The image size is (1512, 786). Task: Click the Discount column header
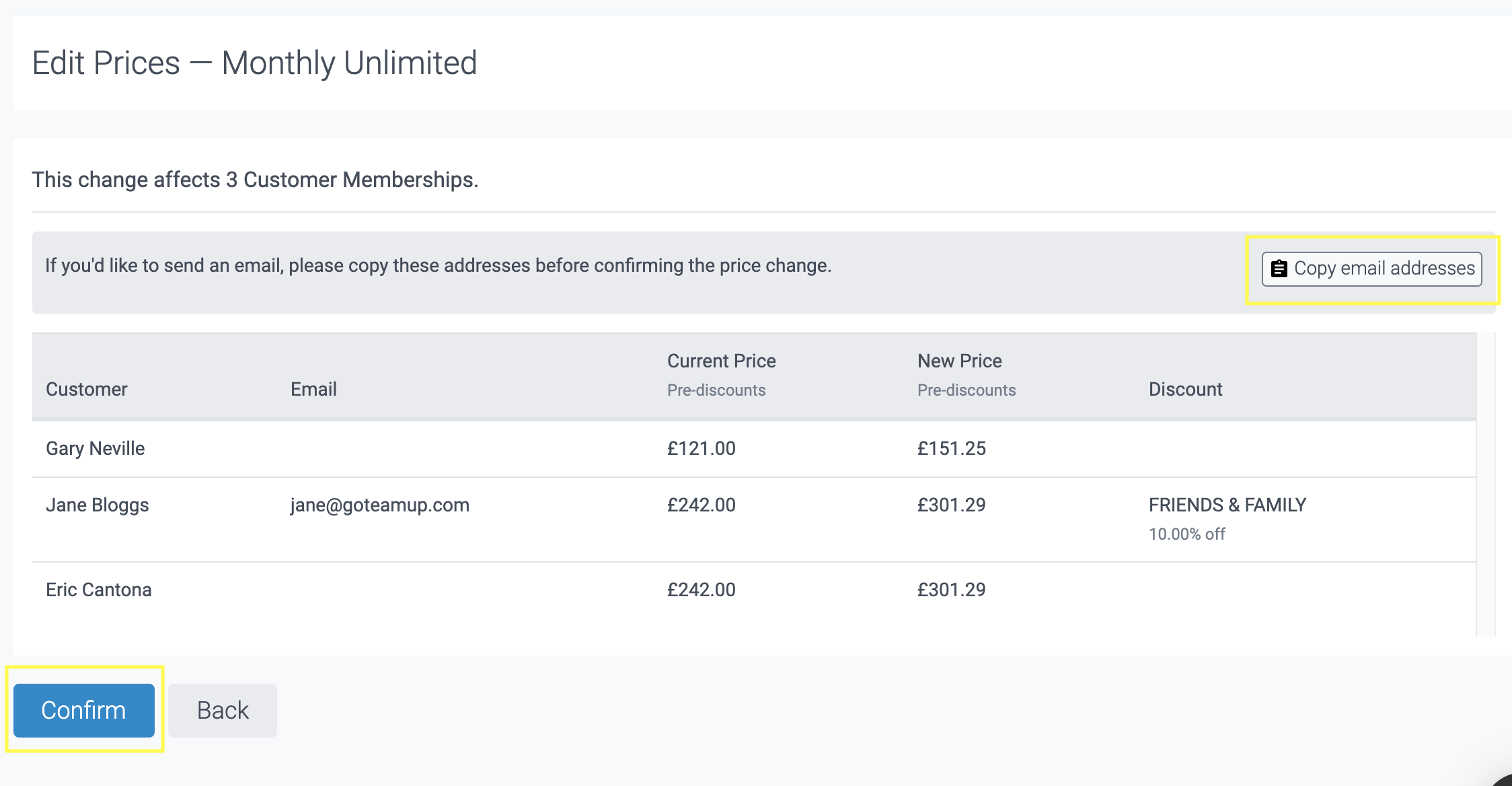(x=1185, y=389)
